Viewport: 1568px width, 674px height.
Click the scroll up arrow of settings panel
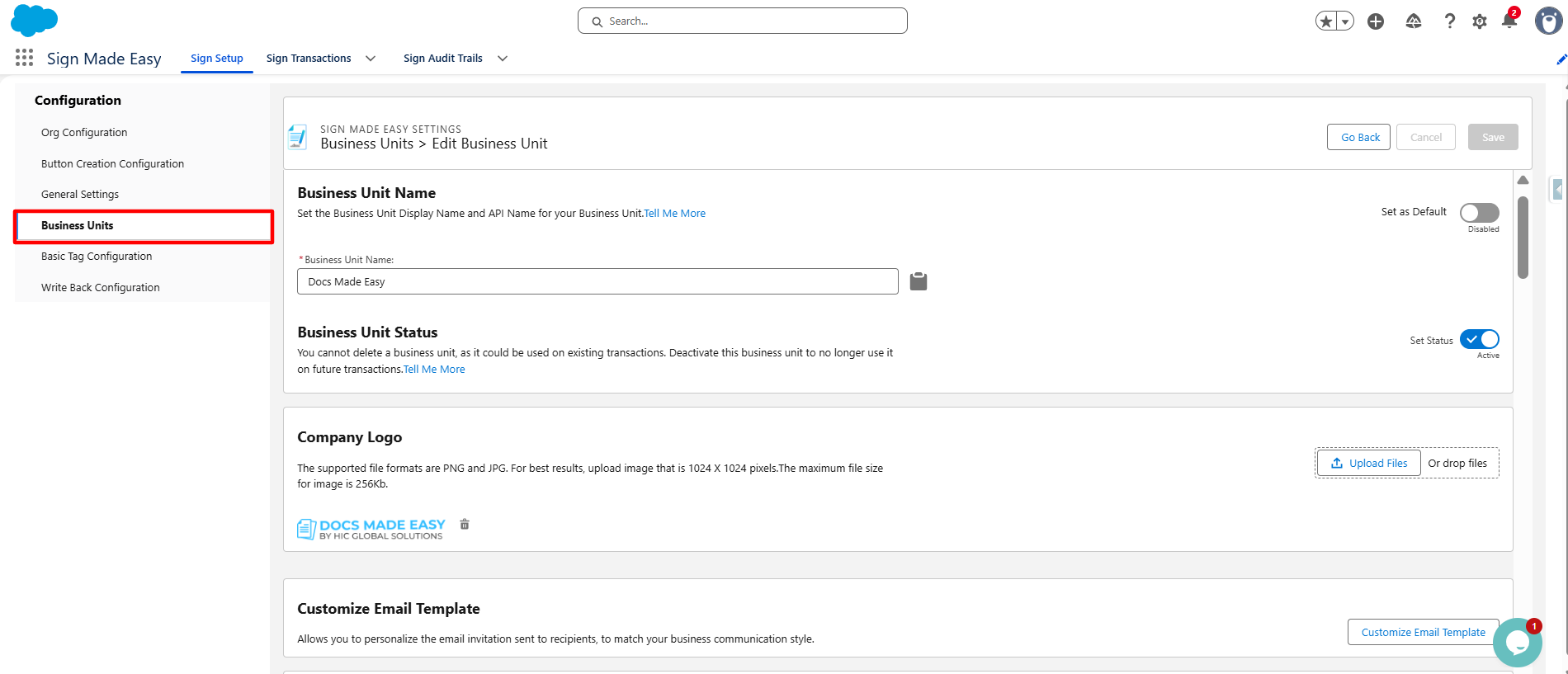coord(1523,180)
